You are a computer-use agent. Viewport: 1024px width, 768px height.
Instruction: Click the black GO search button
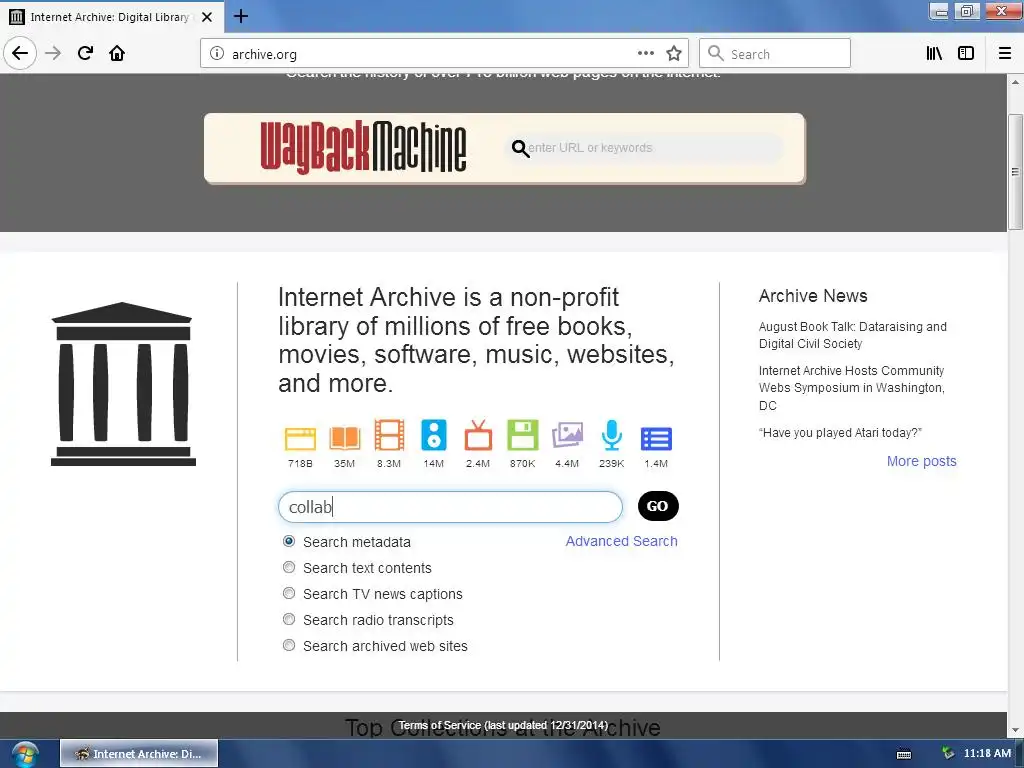658,506
